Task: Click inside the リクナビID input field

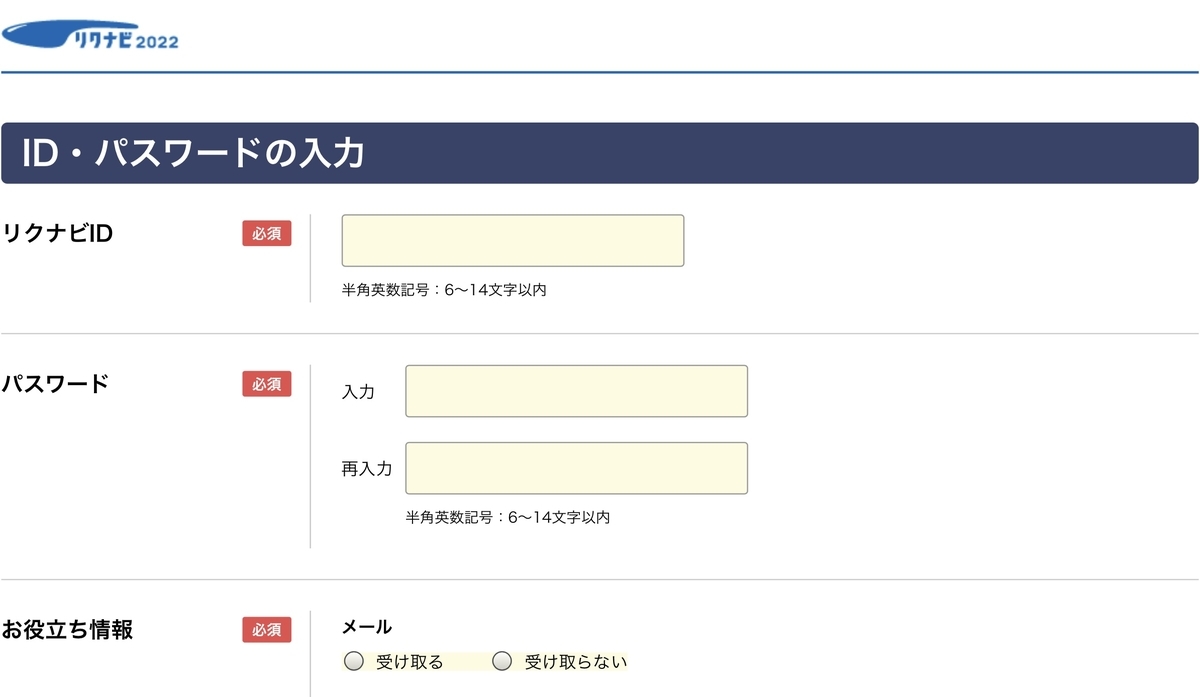Action: tap(512, 240)
